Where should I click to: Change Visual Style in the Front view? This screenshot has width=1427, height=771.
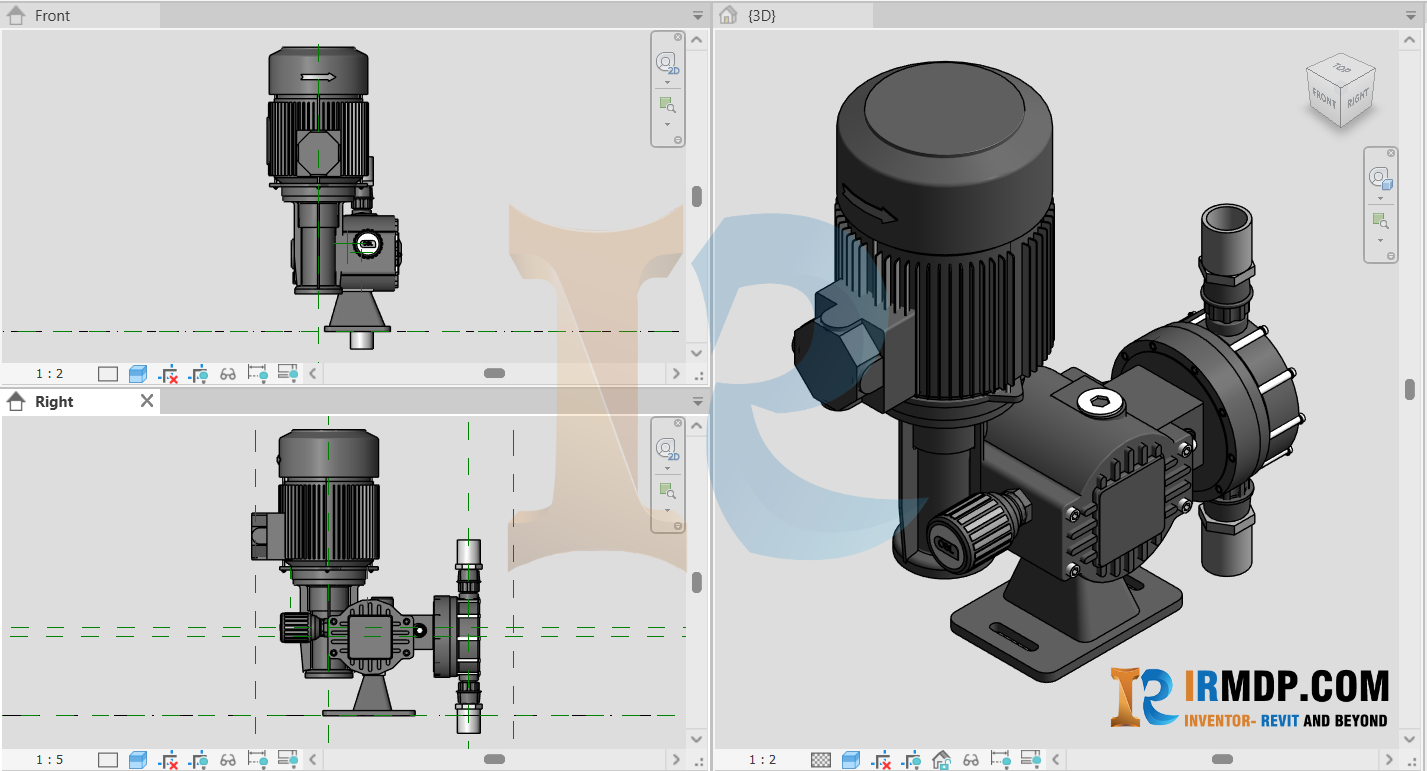pos(138,374)
